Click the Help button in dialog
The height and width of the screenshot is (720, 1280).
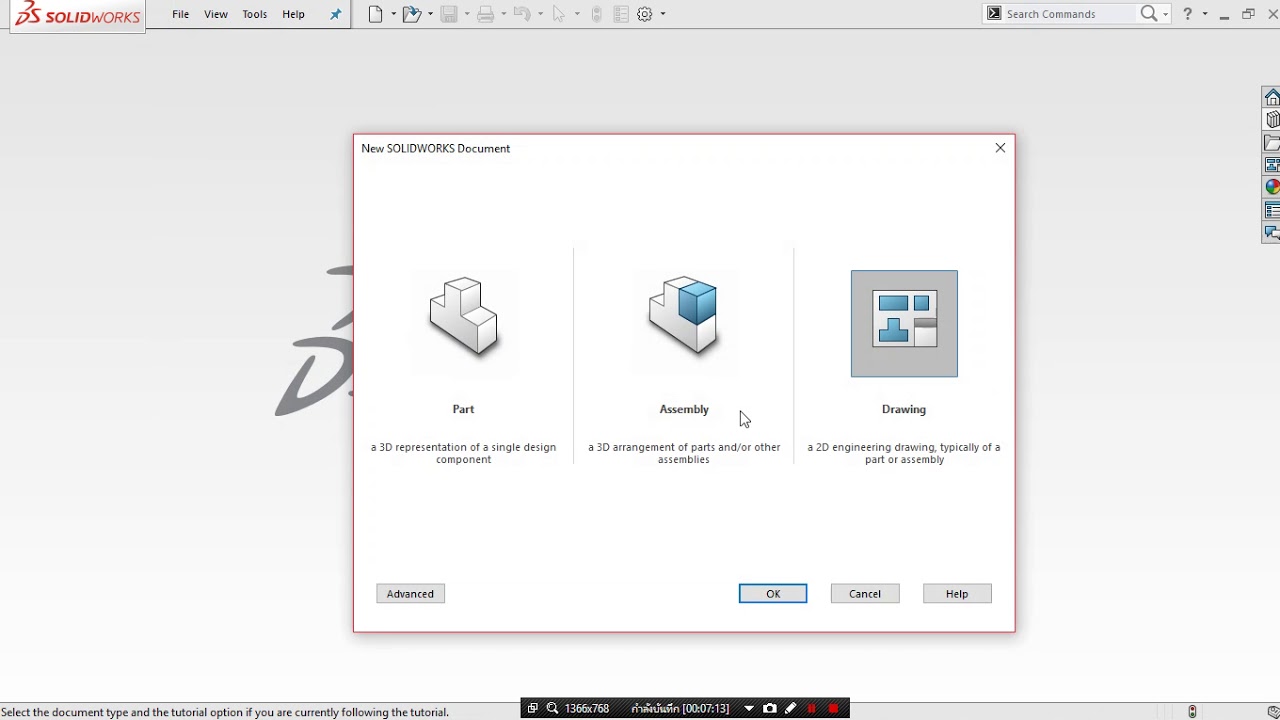[957, 594]
